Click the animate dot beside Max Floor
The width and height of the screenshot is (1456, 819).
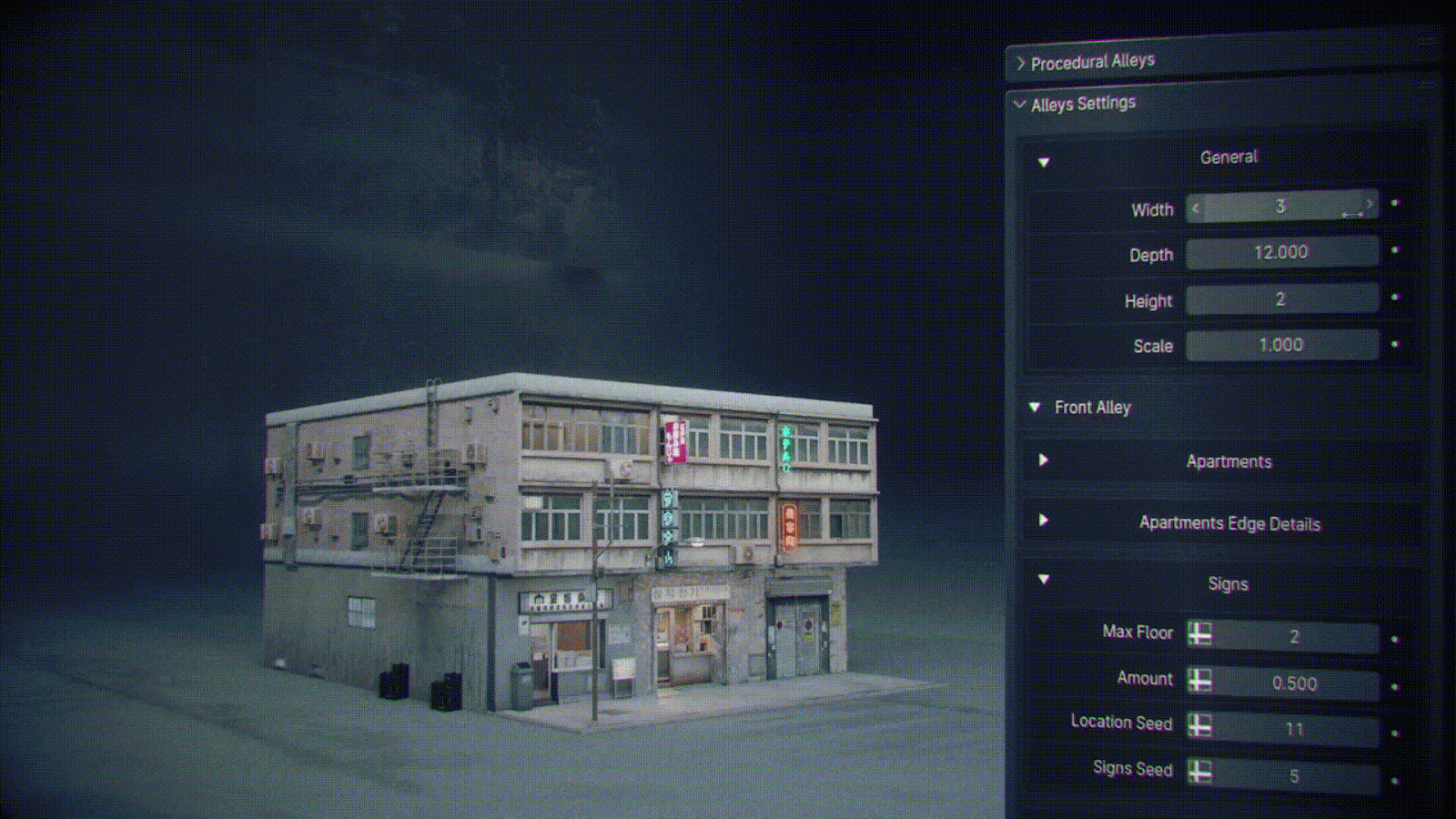click(1395, 640)
